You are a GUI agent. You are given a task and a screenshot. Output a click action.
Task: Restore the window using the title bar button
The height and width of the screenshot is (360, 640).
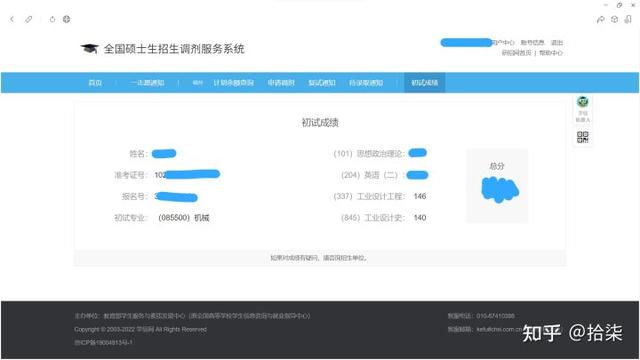pyautogui.click(x=619, y=5)
